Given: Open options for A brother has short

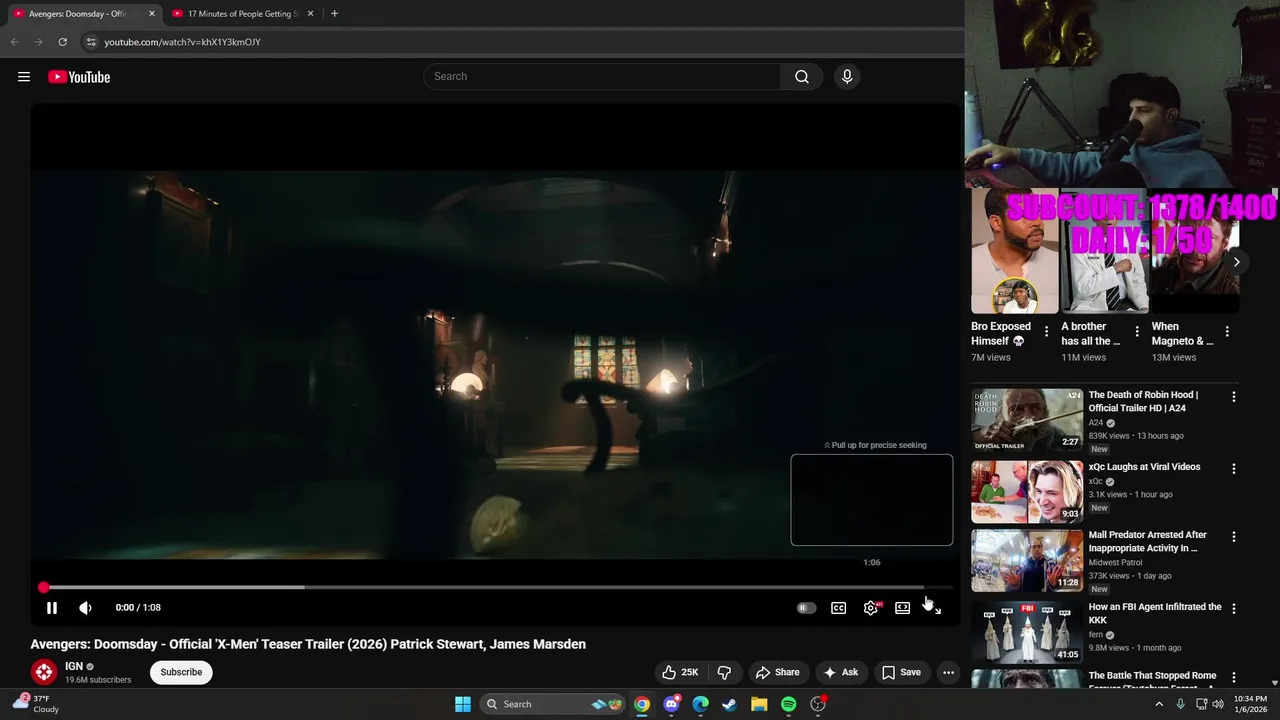Looking at the screenshot, I should (x=1137, y=332).
